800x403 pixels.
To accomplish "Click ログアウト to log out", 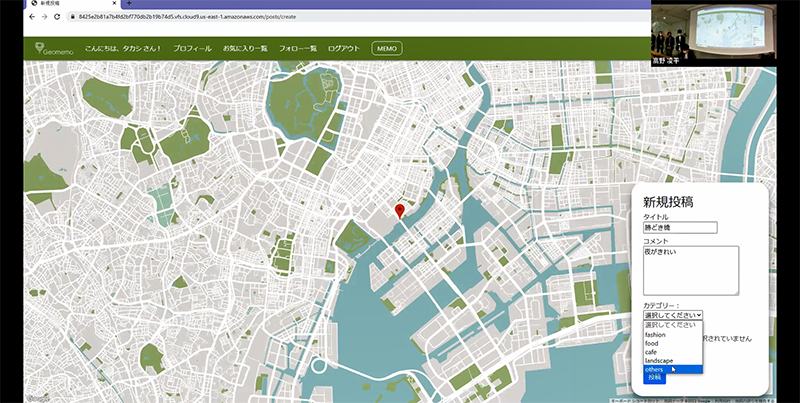I will 344,48.
